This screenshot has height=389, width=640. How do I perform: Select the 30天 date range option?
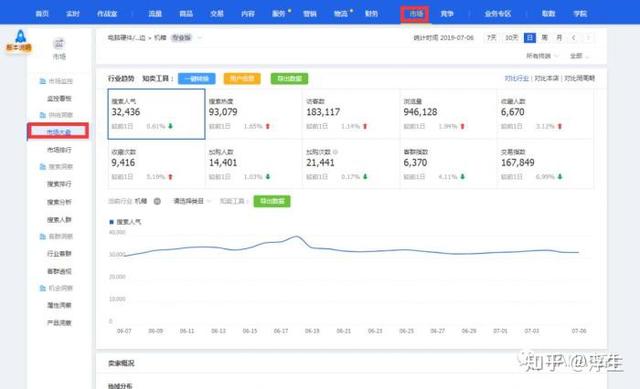[x=511, y=38]
